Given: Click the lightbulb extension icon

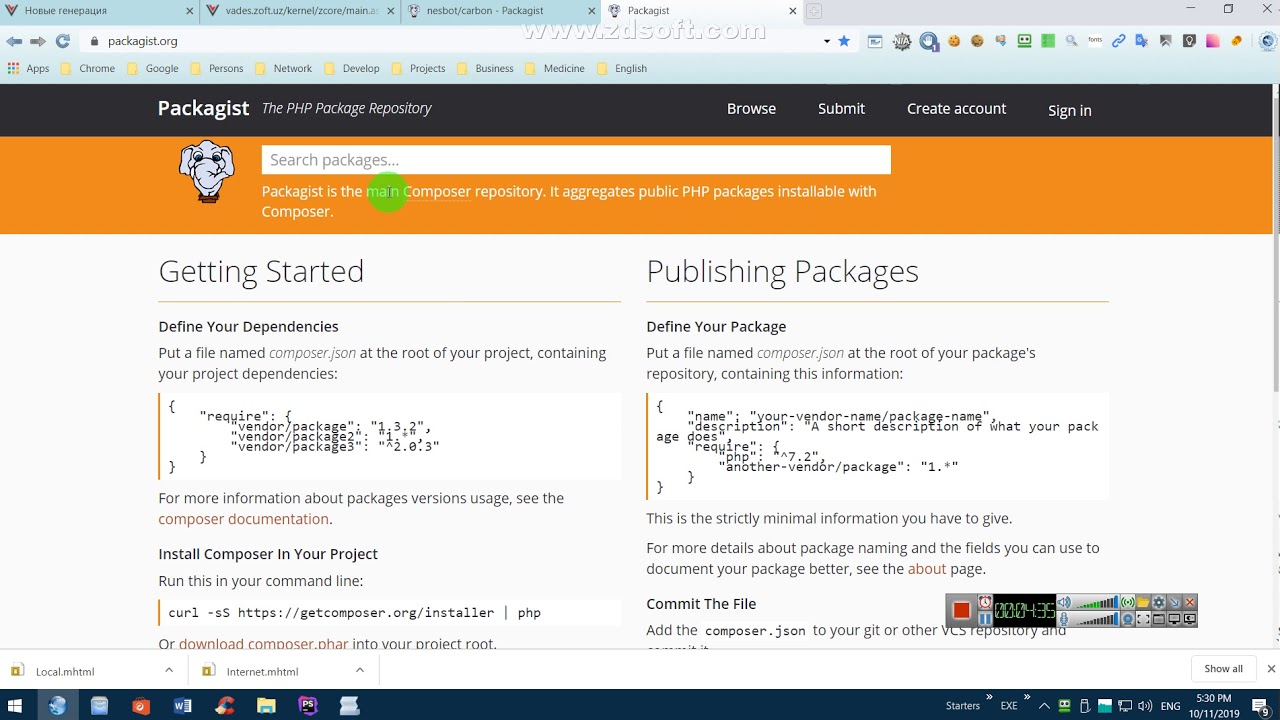Looking at the screenshot, I should [x=1189, y=41].
